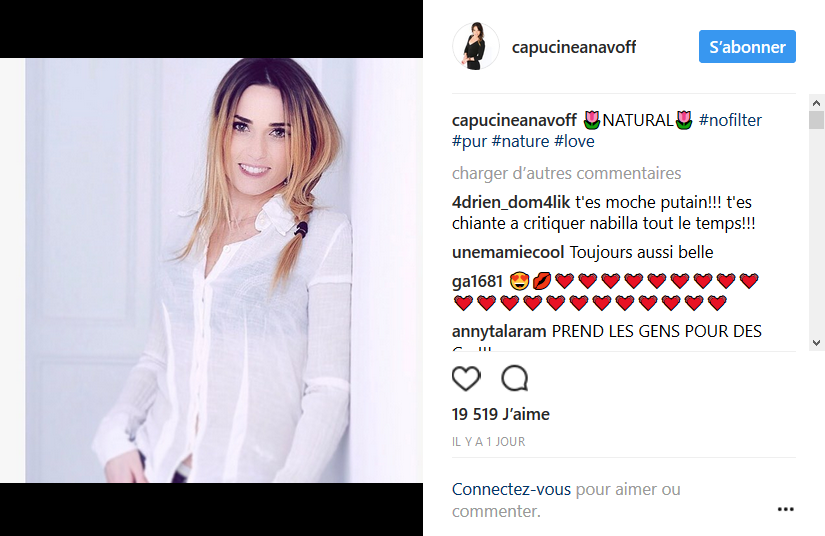The height and width of the screenshot is (536, 825).
Task: Open the IL Y A 1 JOUR timestamp
Action: click(488, 442)
